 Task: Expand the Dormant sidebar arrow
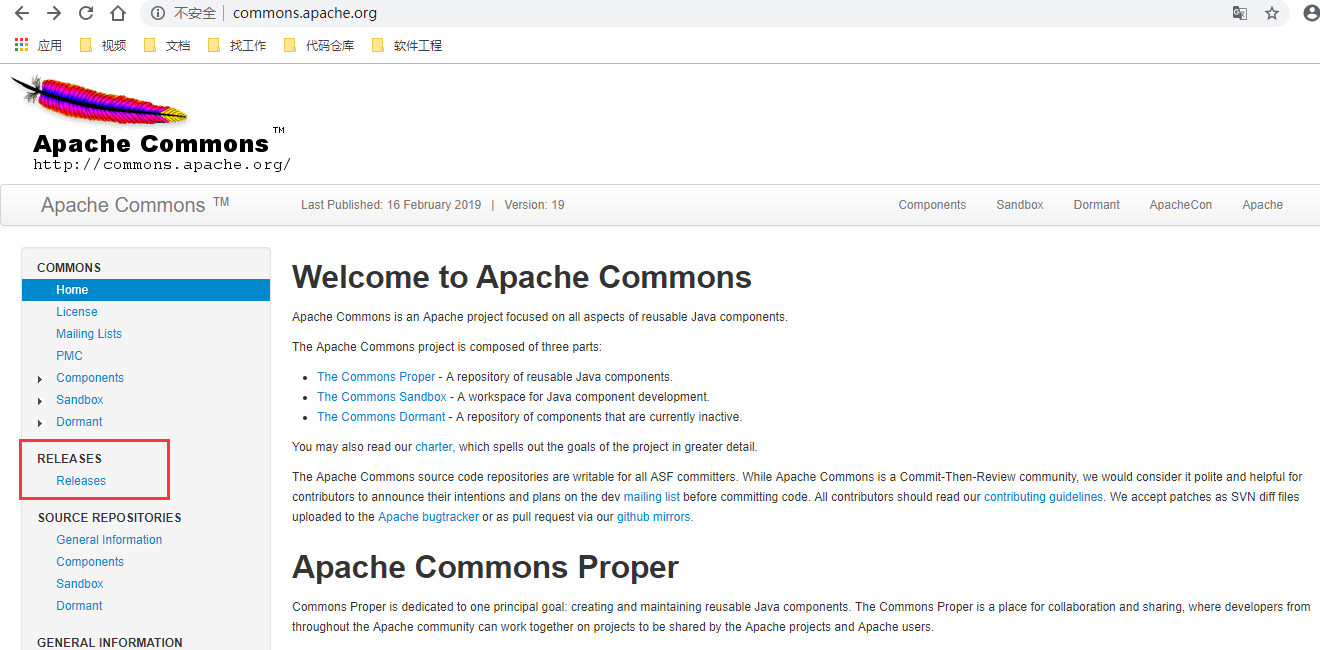(40, 423)
